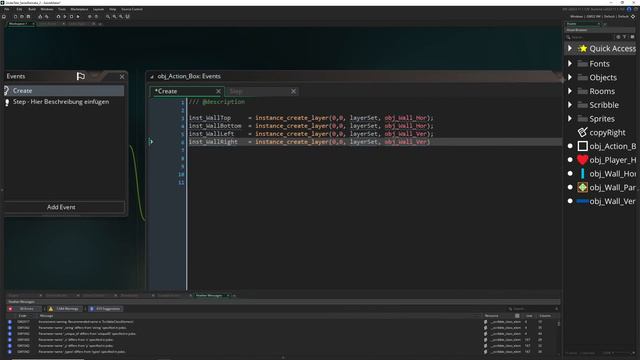Expand the Quick Access folder
Screen dimensions: 640x360
coord(570,49)
